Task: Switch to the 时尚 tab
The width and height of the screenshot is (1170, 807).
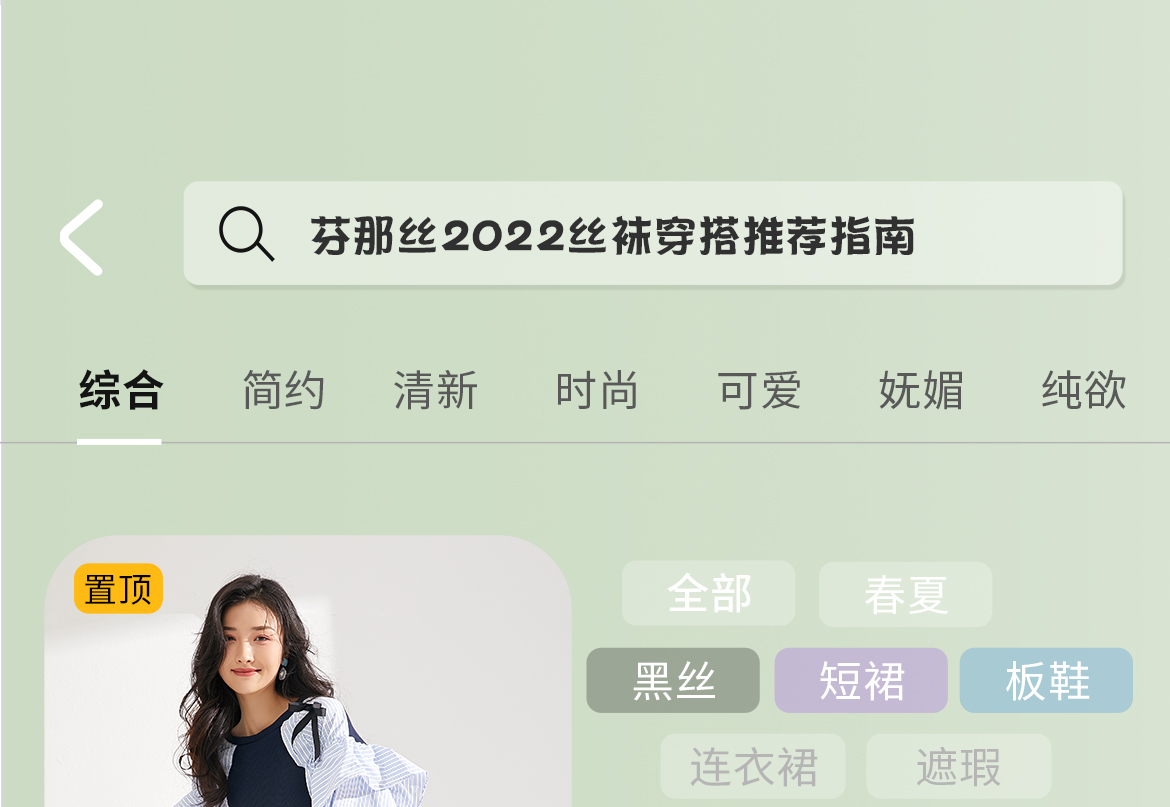Action: pyautogui.click(x=597, y=390)
